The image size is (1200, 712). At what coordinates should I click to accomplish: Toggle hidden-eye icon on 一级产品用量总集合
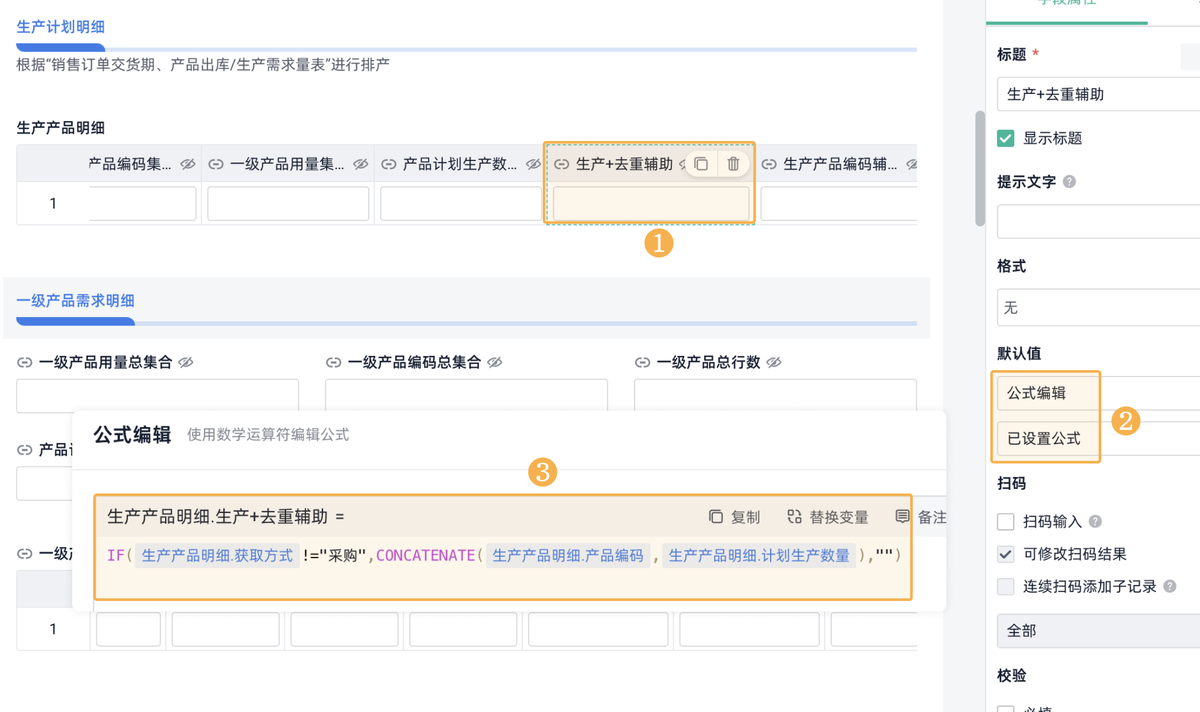pyautogui.click(x=185, y=362)
